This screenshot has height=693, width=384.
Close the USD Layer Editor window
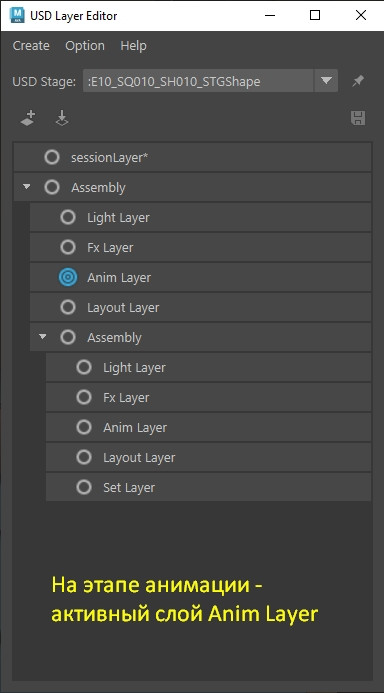coord(361,15)
